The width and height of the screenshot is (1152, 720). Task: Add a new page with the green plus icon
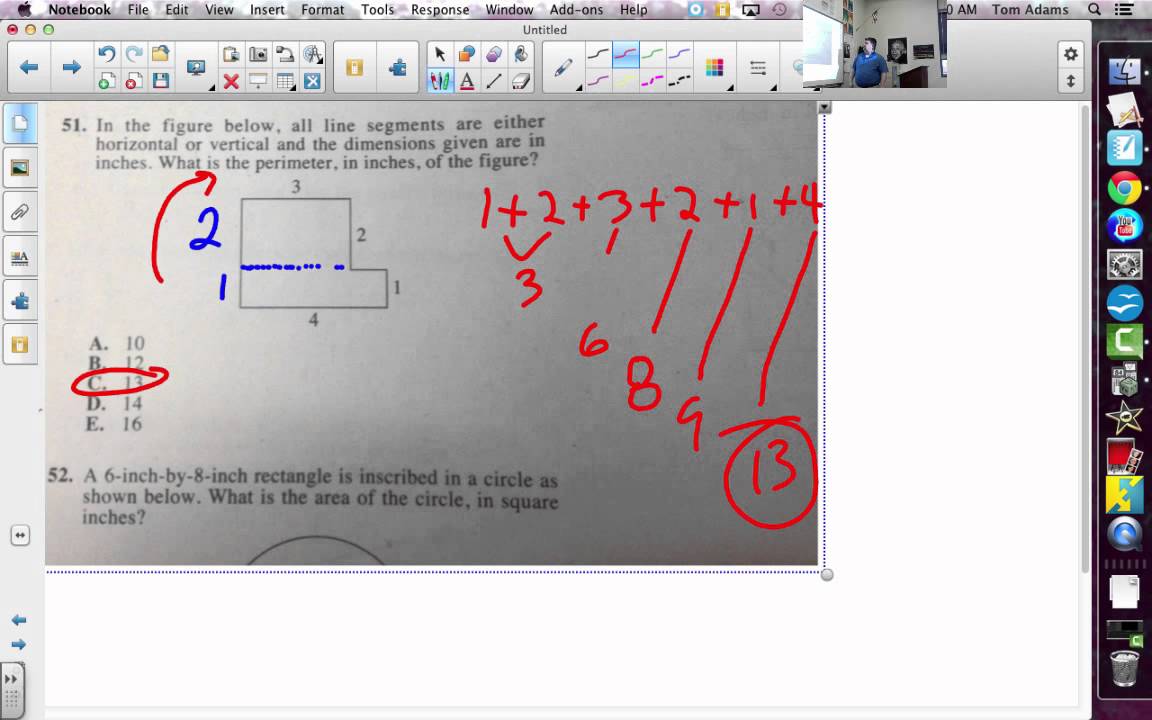coord(107,81)
